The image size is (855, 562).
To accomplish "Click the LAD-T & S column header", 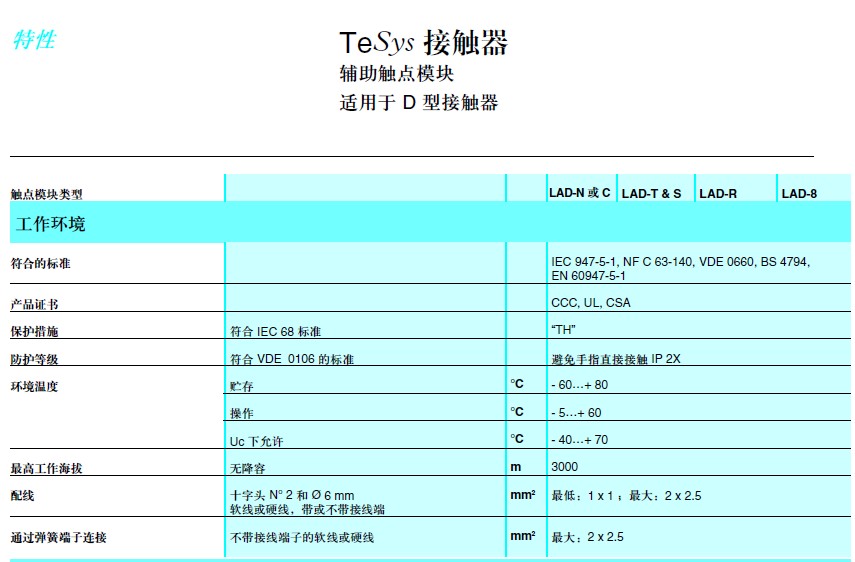I will (x=651, y=194).
